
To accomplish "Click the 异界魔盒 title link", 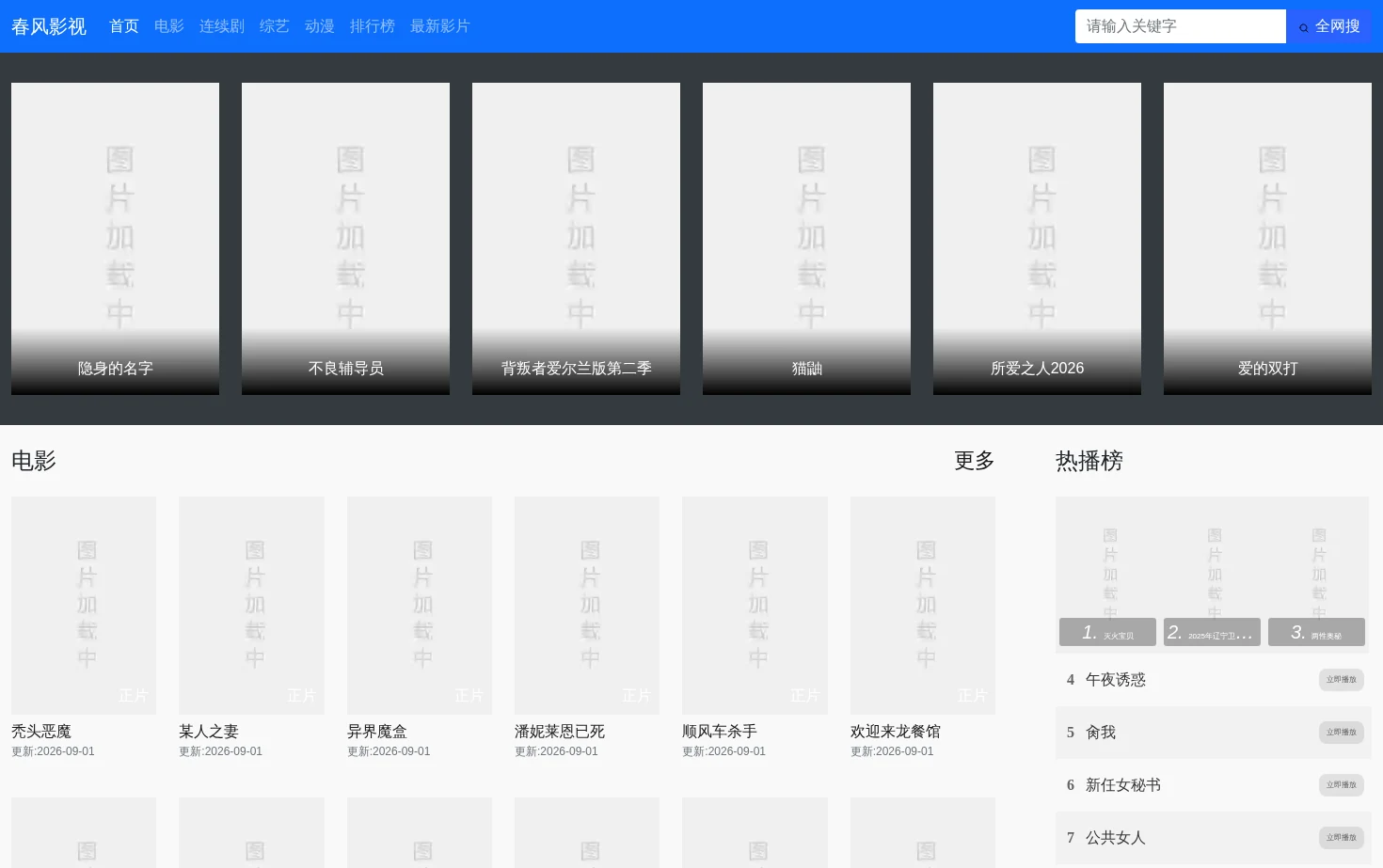I will 377,732.
